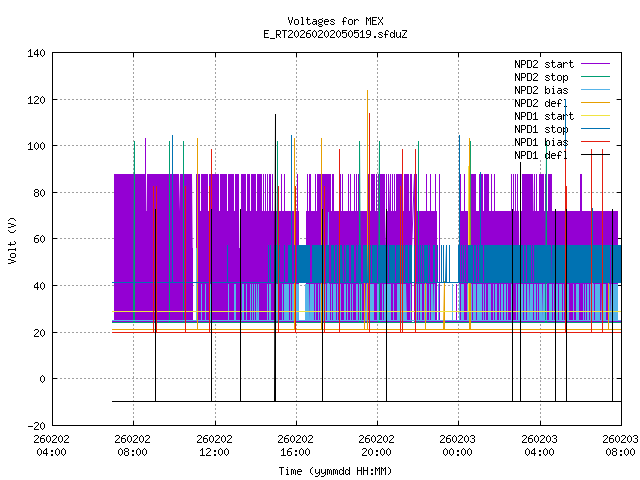Click the Time (yymmdd HH:MM) x-axis label
640x480 pixels.
335,471
